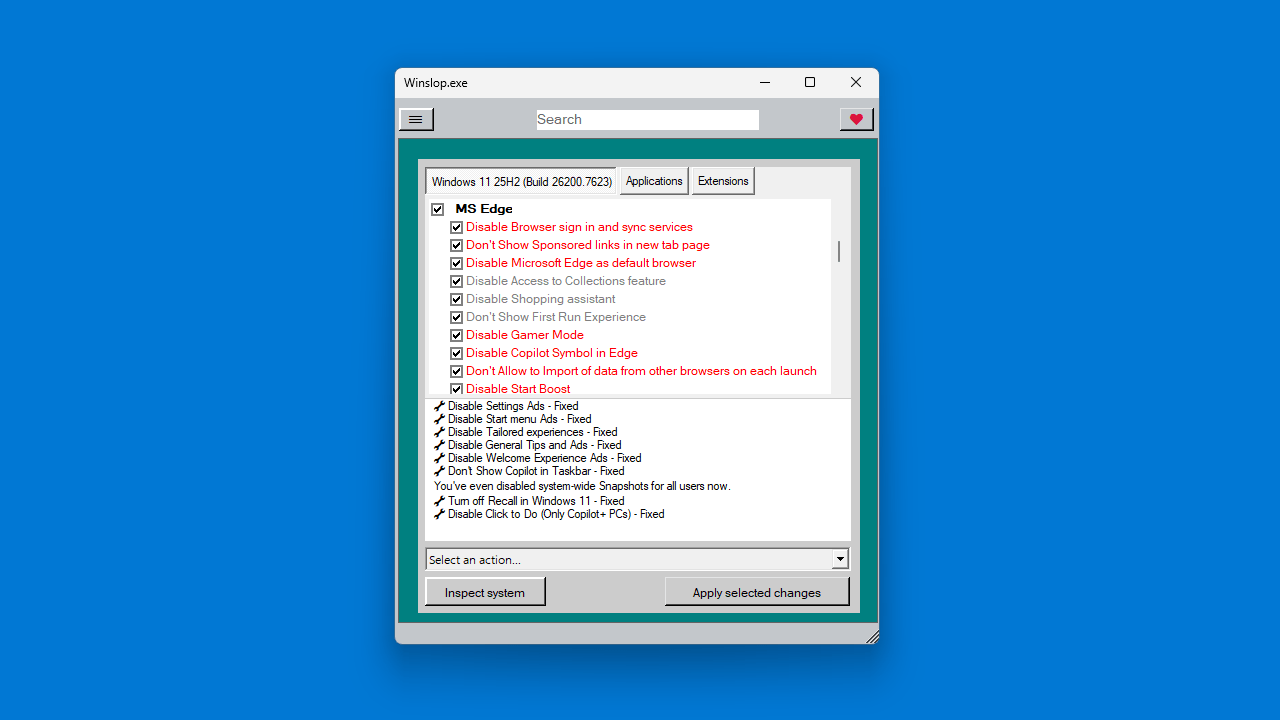The image size is (1280, 720).
Task: Toggle Disable Gamer Mode checkbox
Action: pos(456,335)
